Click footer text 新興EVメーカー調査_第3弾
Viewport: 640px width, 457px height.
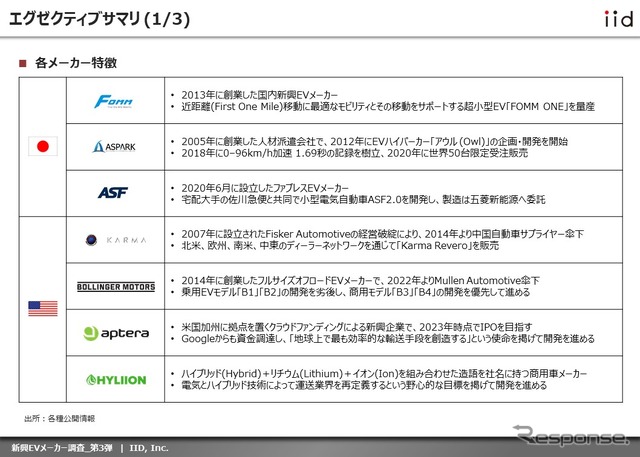coord(62,448)
